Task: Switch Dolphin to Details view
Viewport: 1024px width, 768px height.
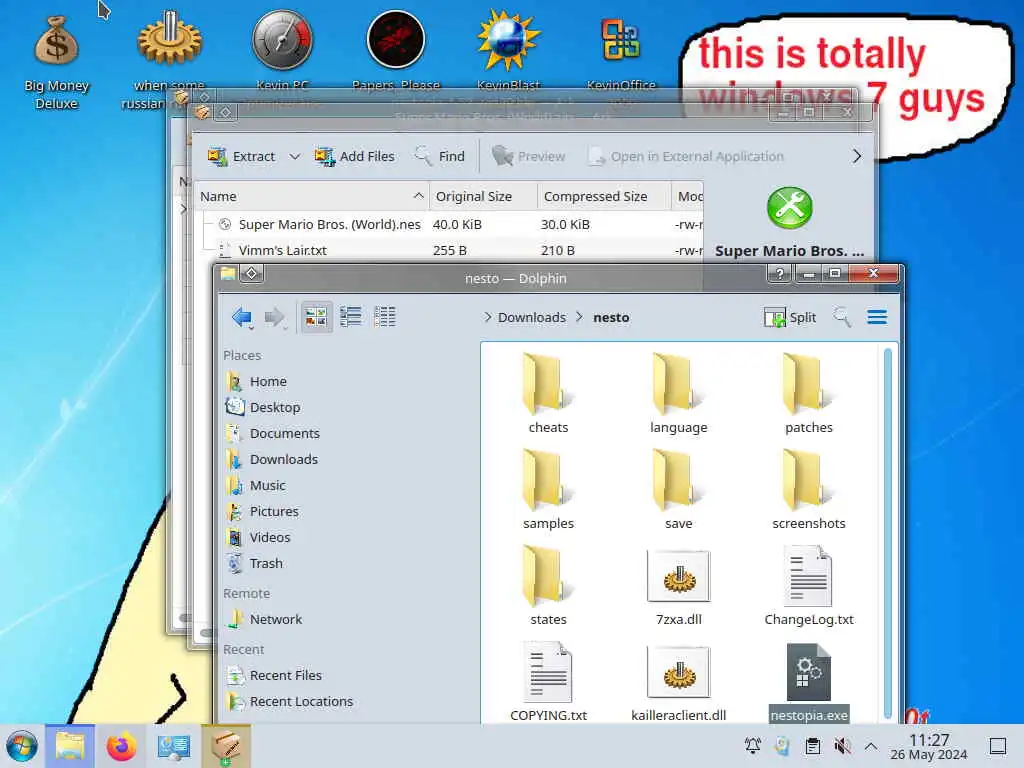Action: click(x=385, y=317)
